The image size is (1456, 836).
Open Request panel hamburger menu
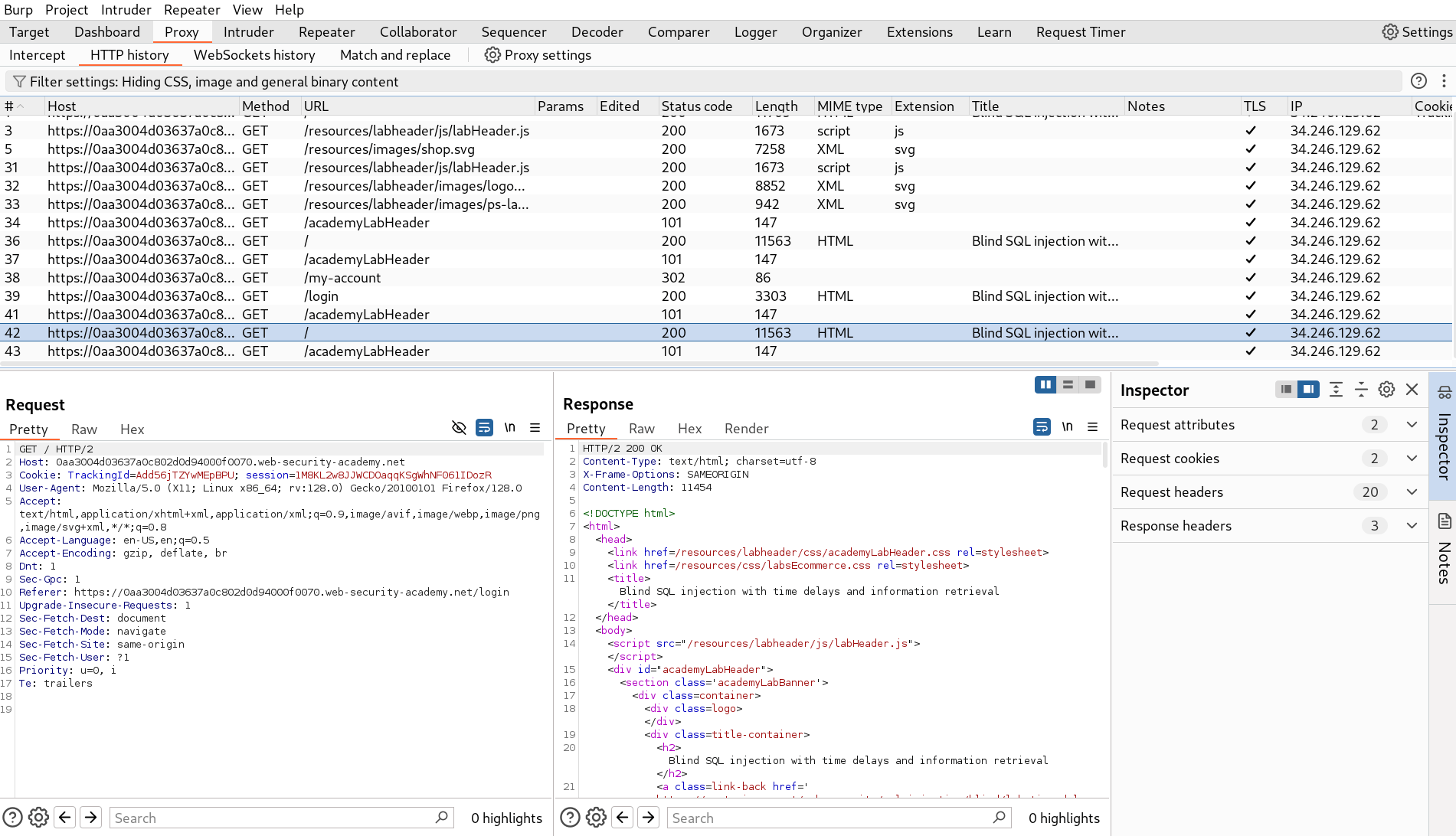click(535, 427)
